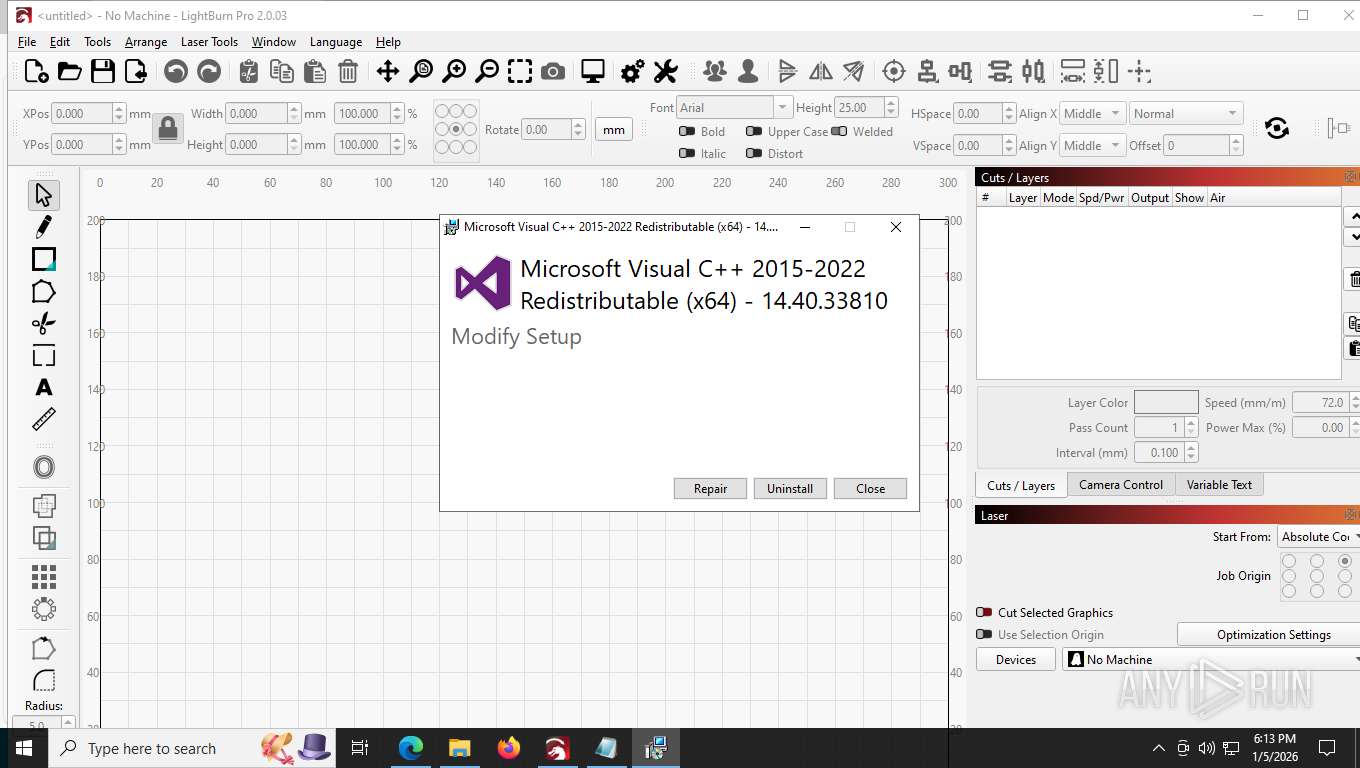Switch to the Variable Text tab

(x=1219, y=484)
